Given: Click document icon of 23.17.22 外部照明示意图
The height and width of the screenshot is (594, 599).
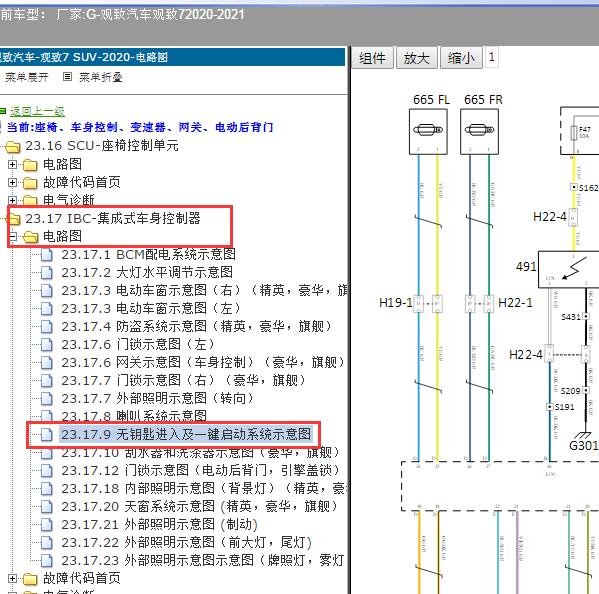Looking at the screenshot, I should pos(47,542).
